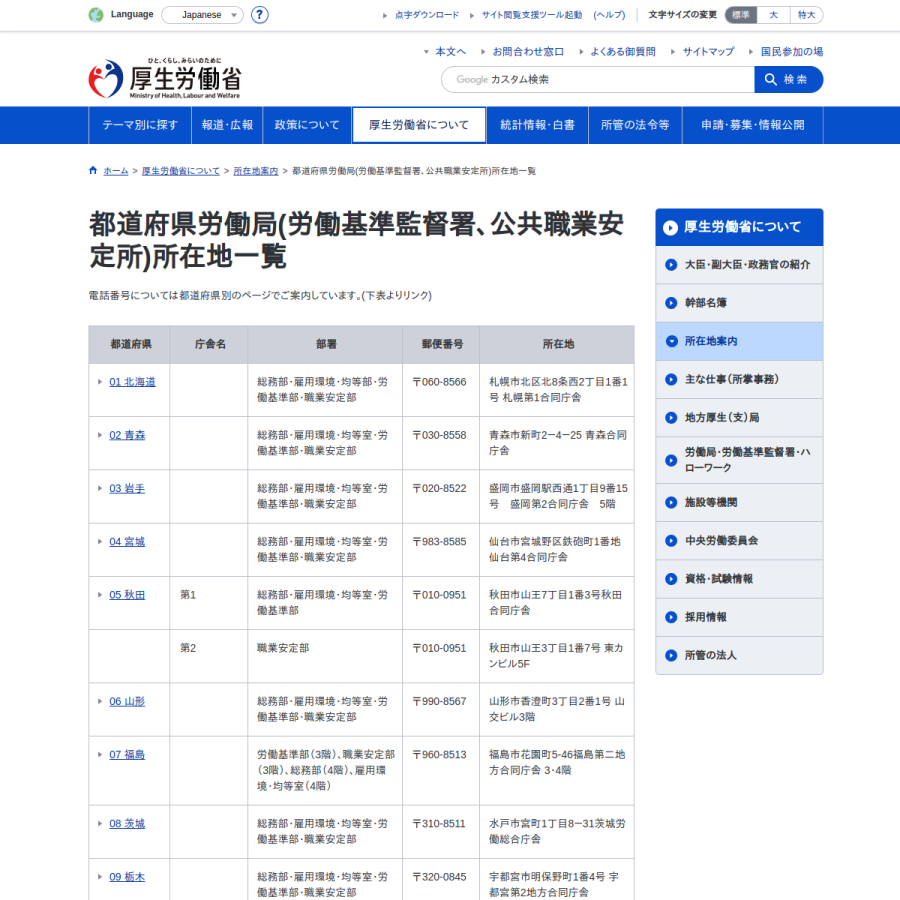Click the ホーム breadcrumb link

tap(116, 171)
